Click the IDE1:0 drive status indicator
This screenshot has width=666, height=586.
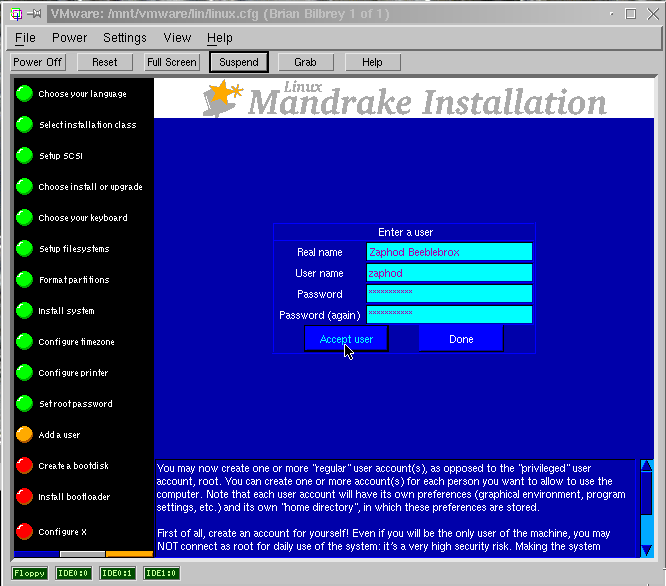pos(161,573)
